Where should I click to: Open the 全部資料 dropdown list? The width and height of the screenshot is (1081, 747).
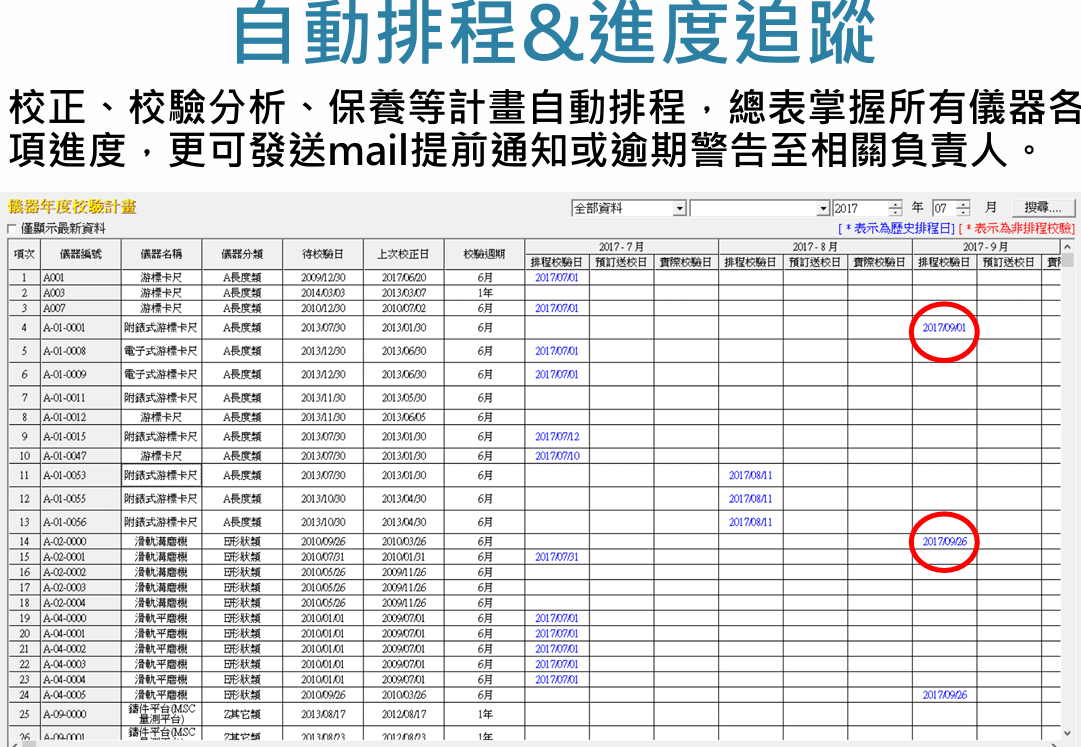680,208
